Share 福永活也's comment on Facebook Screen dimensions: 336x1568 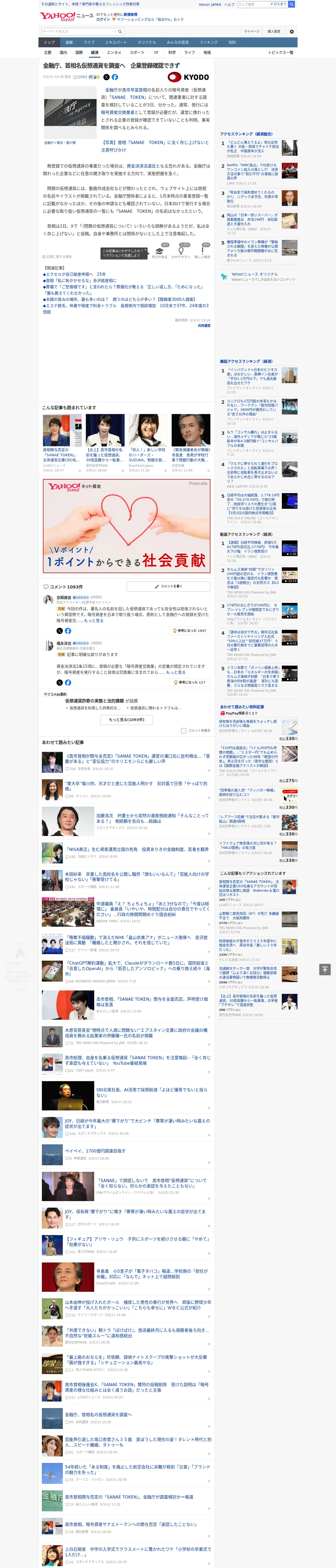[68, 683]
